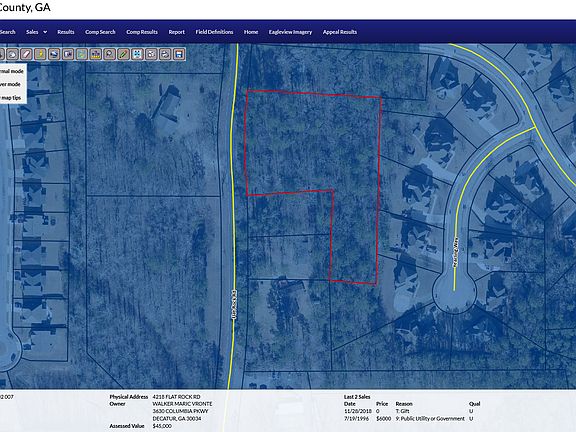576x432 pixels.
Task: Click the hierarchy tree toolbar icon
Action: [x=96, y=54]
